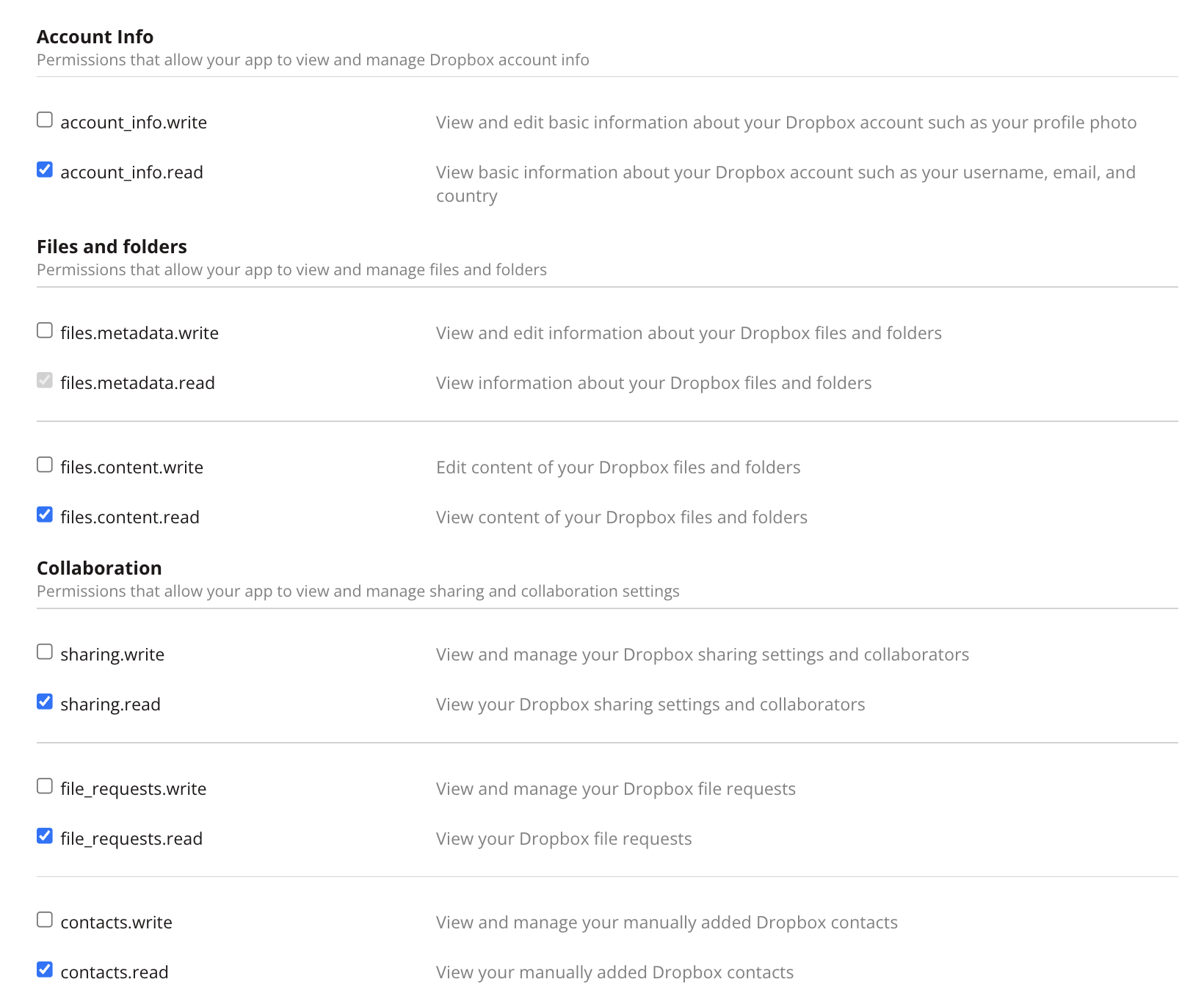Click the greyed files.metadata.read checkbox
Viewport: 1204px width, 1004px height.
[x=45, y=380]
